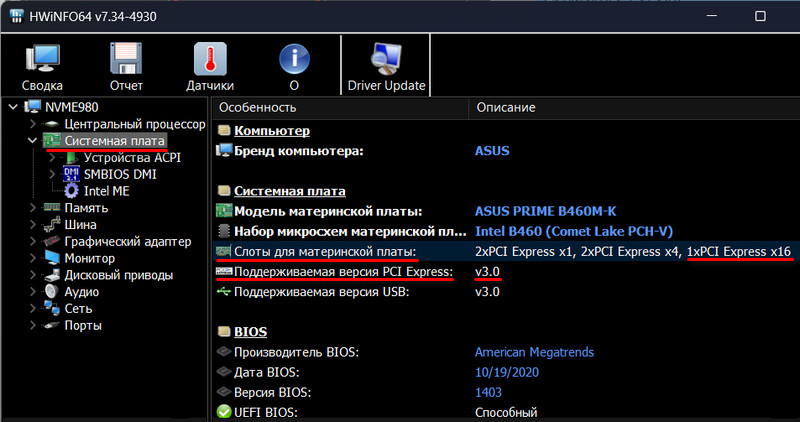This screenshot has width=800, height=422.
Task: Expand the Аудио node
Action: coord(33,292)
